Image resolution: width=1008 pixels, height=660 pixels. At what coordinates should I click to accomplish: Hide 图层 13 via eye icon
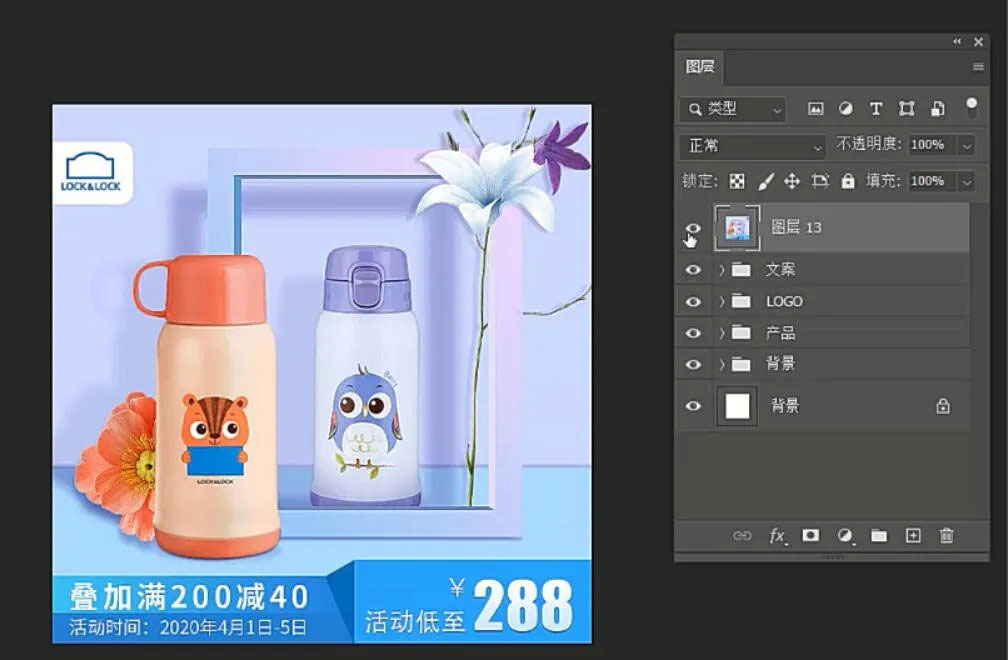(693, 228)
